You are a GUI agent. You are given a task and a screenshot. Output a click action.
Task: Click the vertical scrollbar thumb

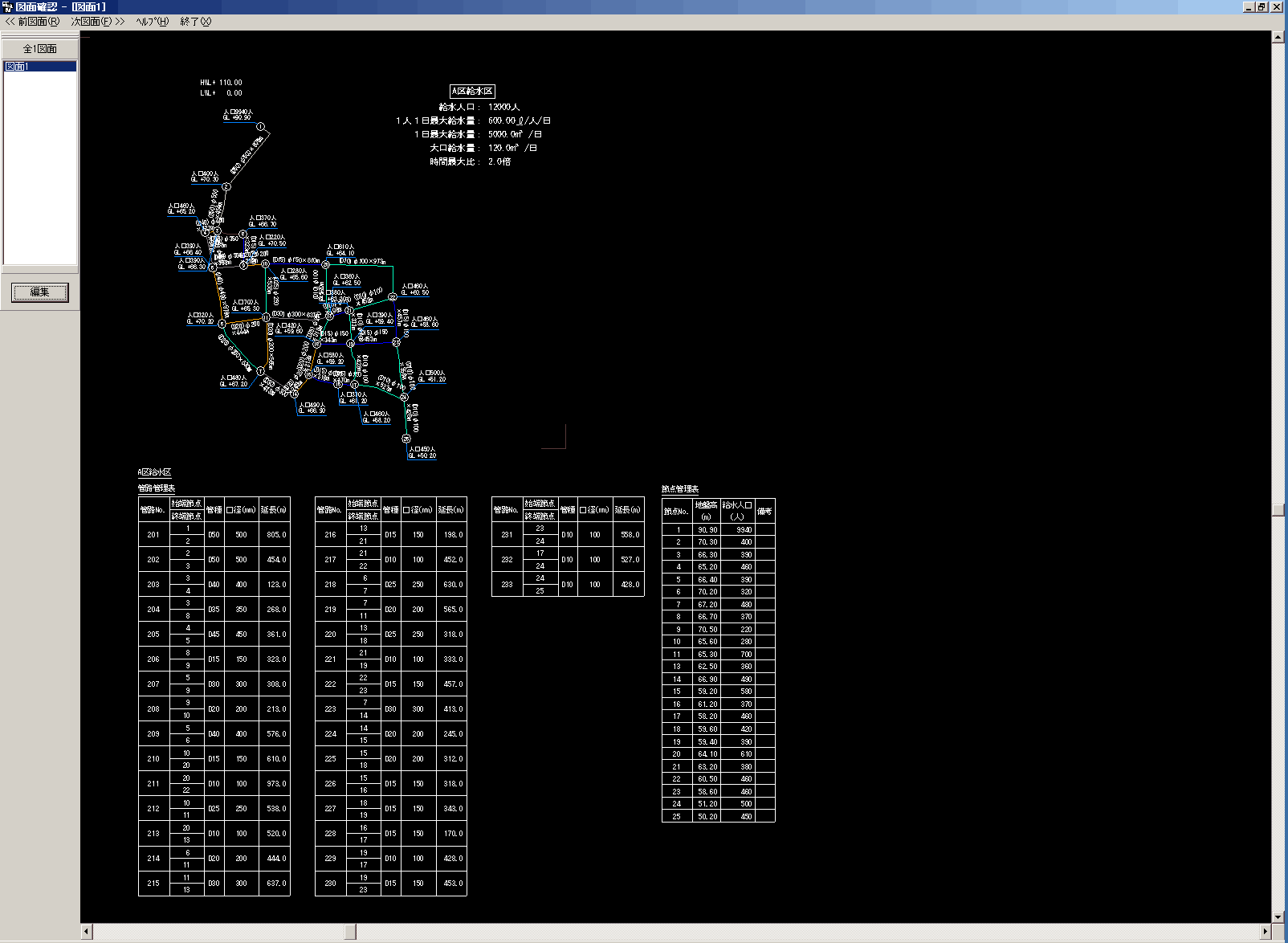click(1278, 510)
